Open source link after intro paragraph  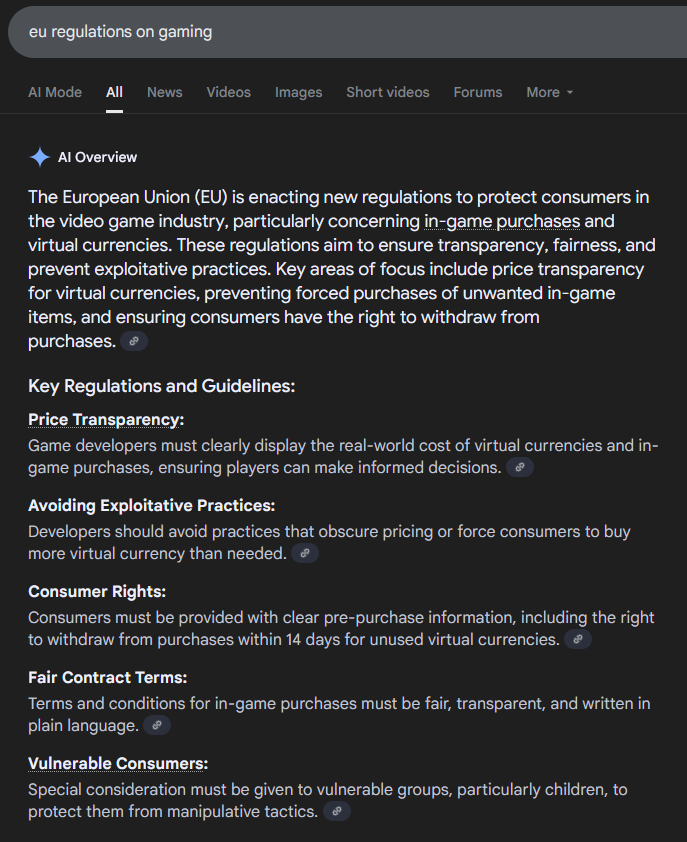pos(134,341)
